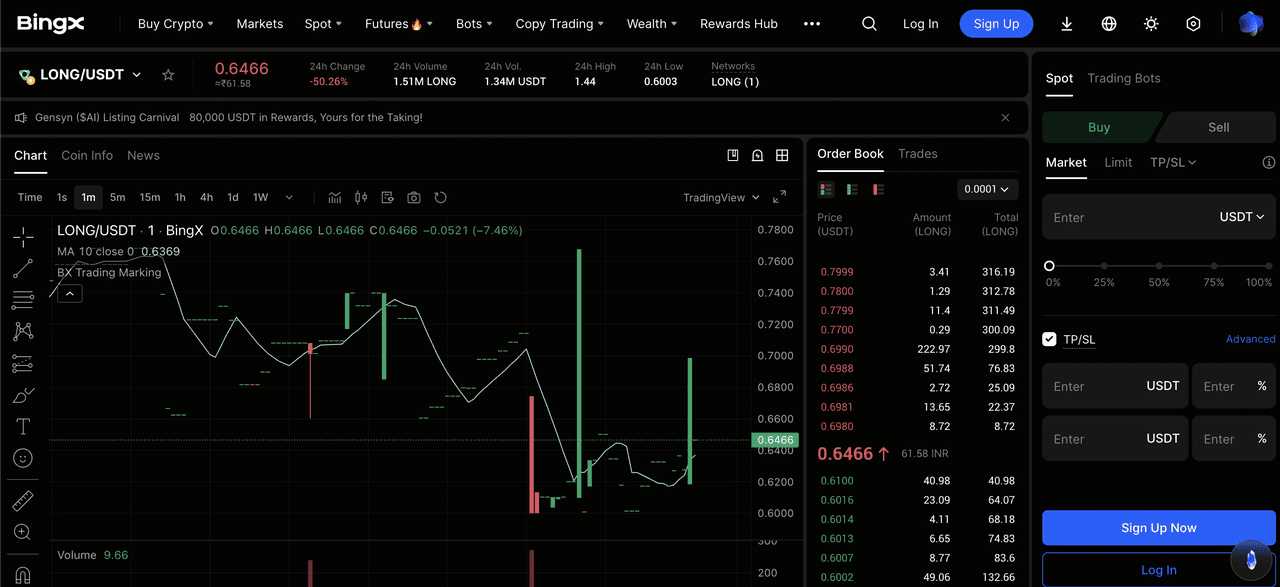The height and width of the screenshot is (587, 1280).
Task: Open the TradingView chart type dropdown
Action: [721, 197]
